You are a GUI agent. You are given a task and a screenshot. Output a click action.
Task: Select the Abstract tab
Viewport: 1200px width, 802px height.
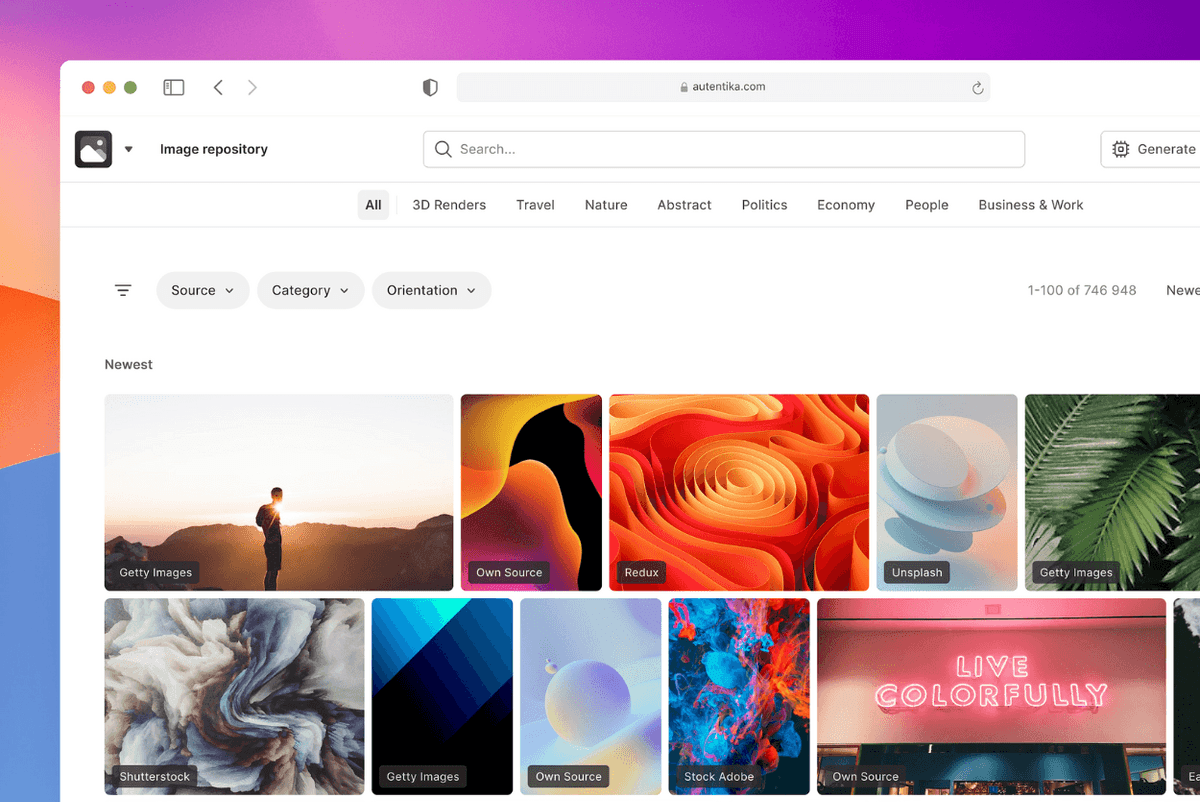(684, 205)
